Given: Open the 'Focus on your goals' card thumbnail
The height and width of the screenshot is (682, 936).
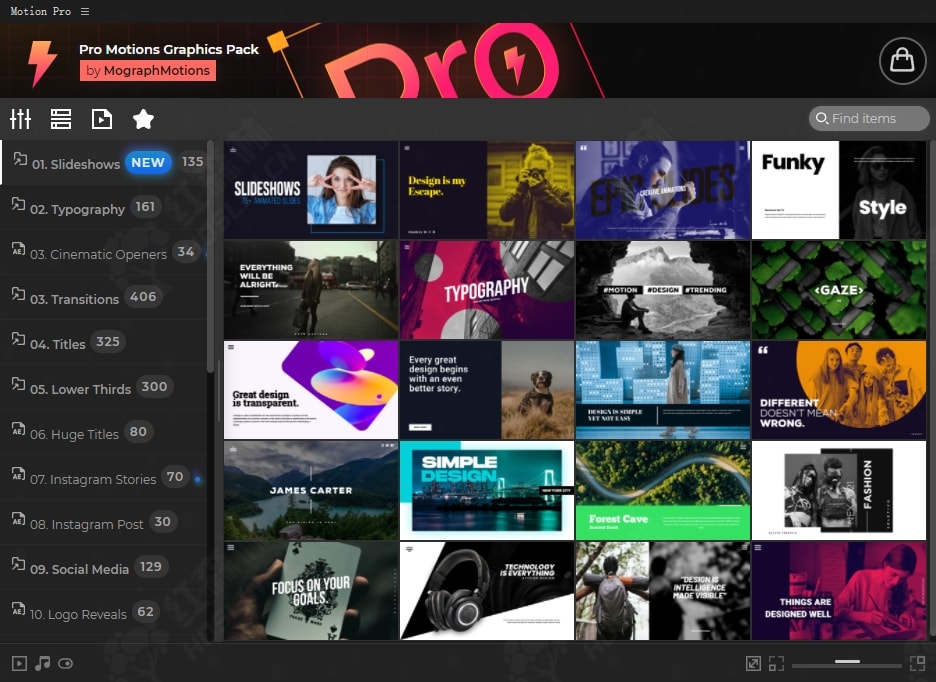Looking at the screenshot, I should (x=311, y=591).
